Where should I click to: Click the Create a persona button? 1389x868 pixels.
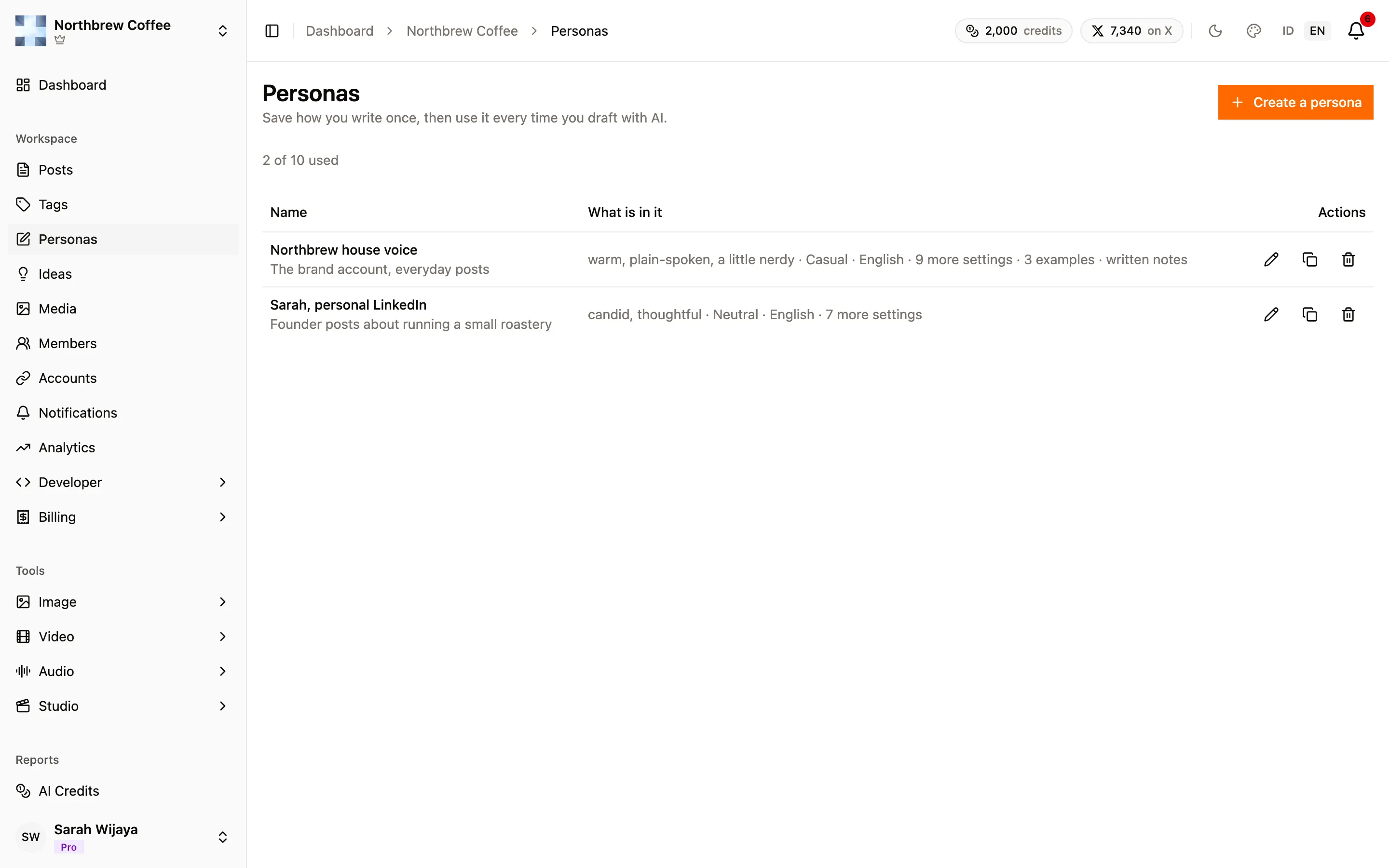click(1295, 102)
